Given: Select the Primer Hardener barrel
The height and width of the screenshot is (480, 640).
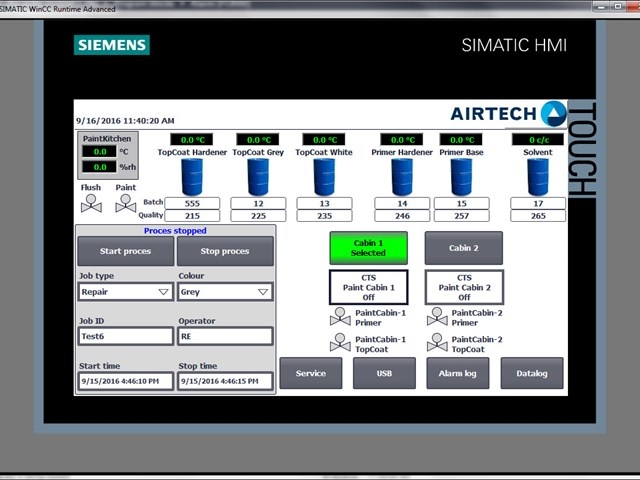Looking at the screenshot, I should click(402, 177).
